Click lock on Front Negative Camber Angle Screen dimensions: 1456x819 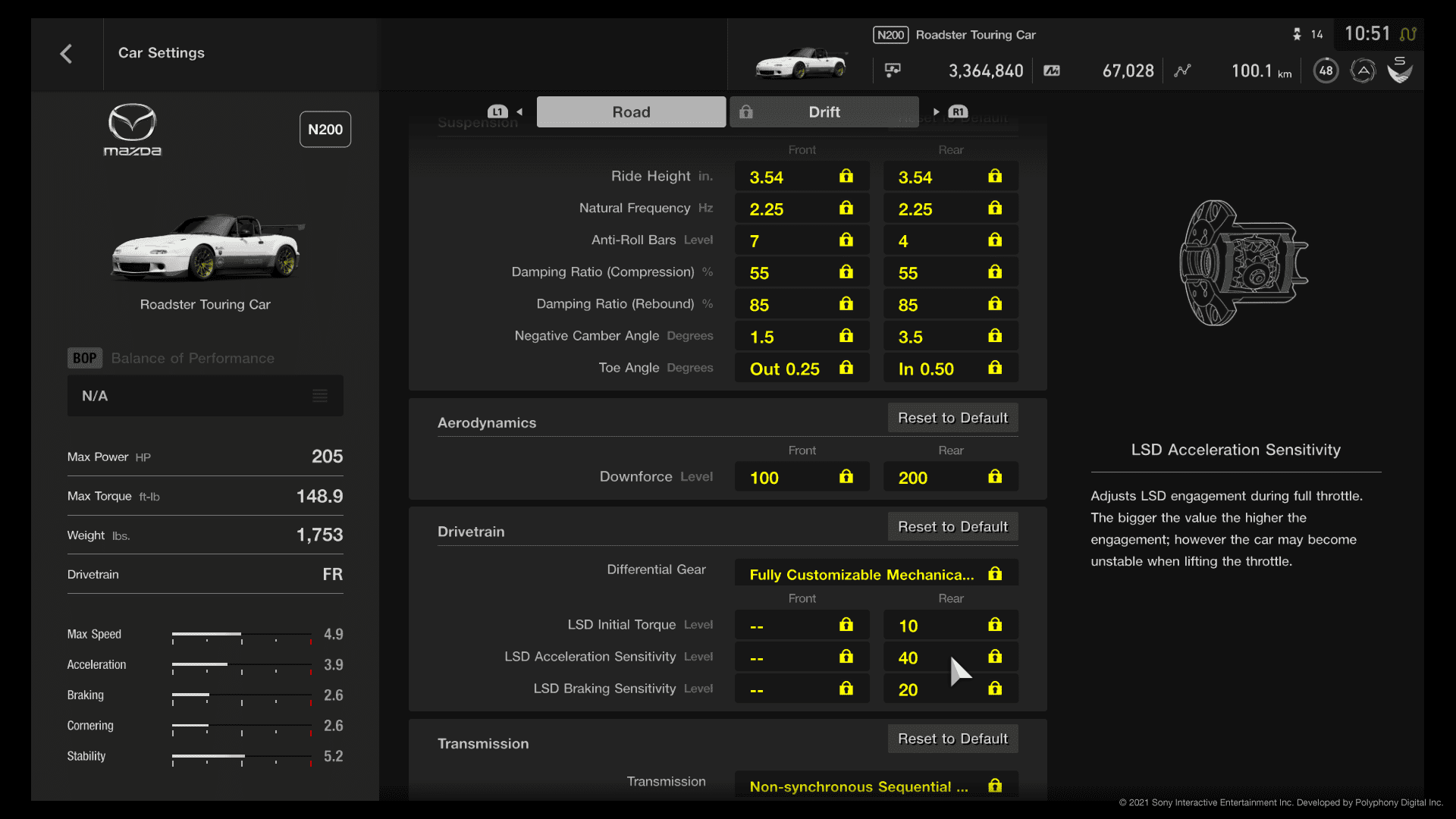[x=846, y=336]
